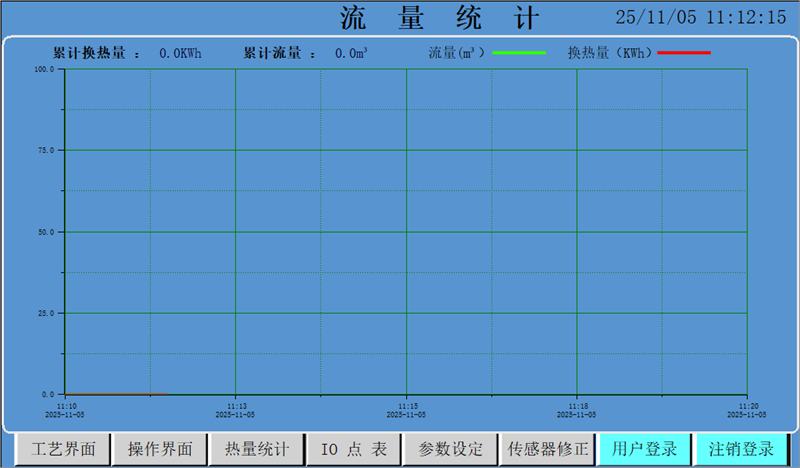800x468 pixels.
Task: Click the 用户登录 login button
Action: point(645,449)
